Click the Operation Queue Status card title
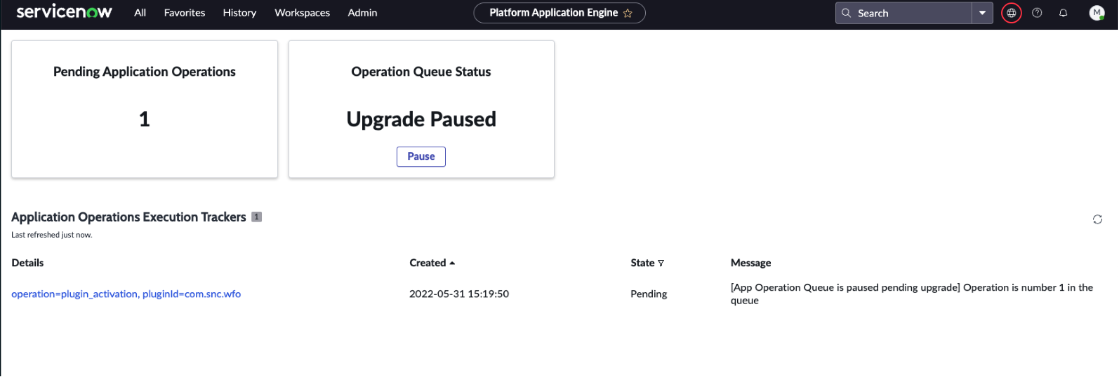1118x379 pixels. coord(421,71)
